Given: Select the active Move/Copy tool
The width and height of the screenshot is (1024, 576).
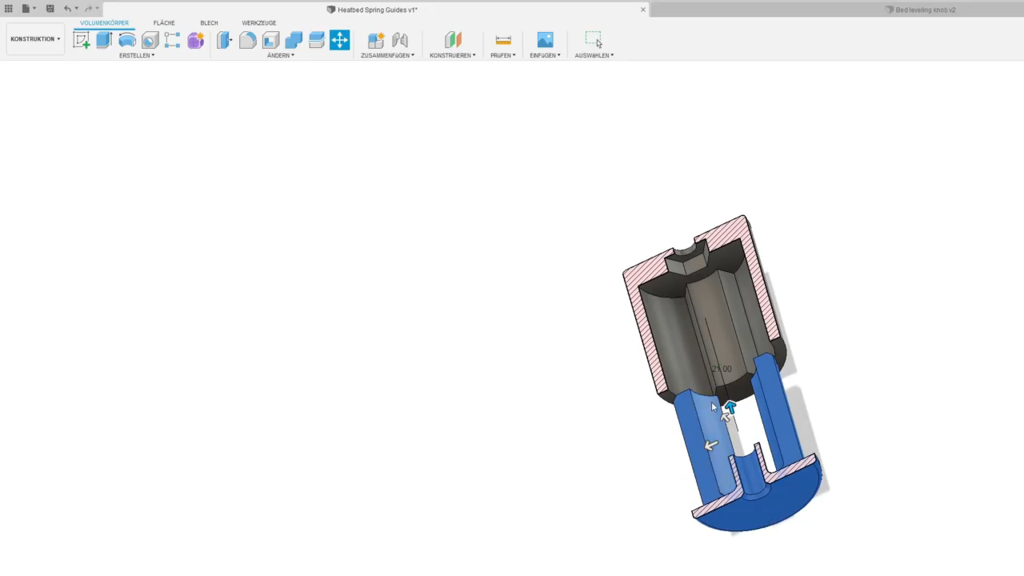Looking at the screenshot, I should coord(340,40).
